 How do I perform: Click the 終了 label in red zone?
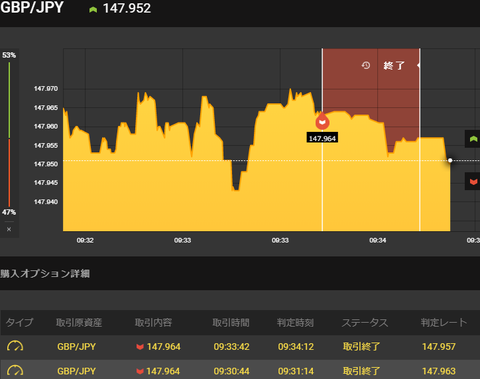[x=394, y=65]
